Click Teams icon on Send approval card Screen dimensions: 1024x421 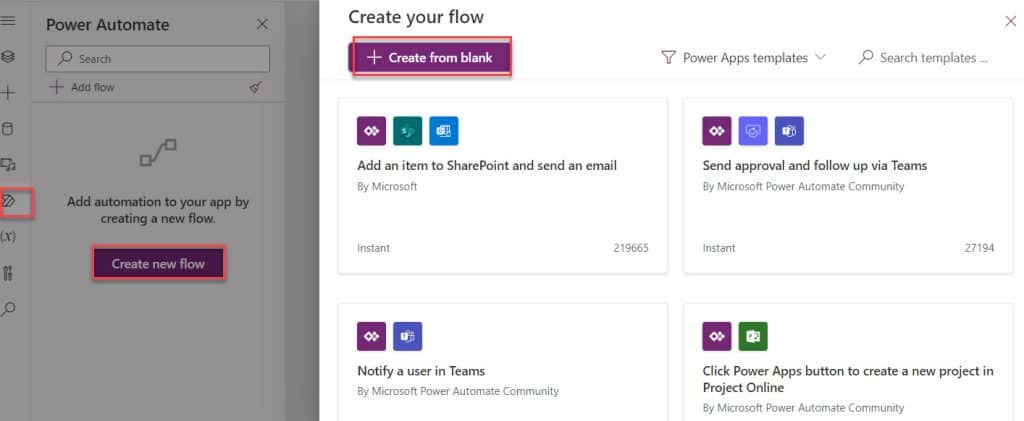pyautogui.click(x=790, y=131)
